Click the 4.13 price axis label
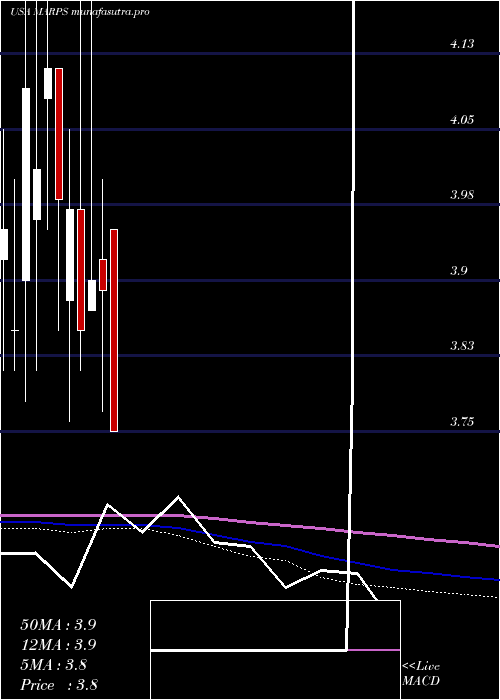The height and width of the screenshot is (700, 500). pyautogui.click(x=462, y=44)
